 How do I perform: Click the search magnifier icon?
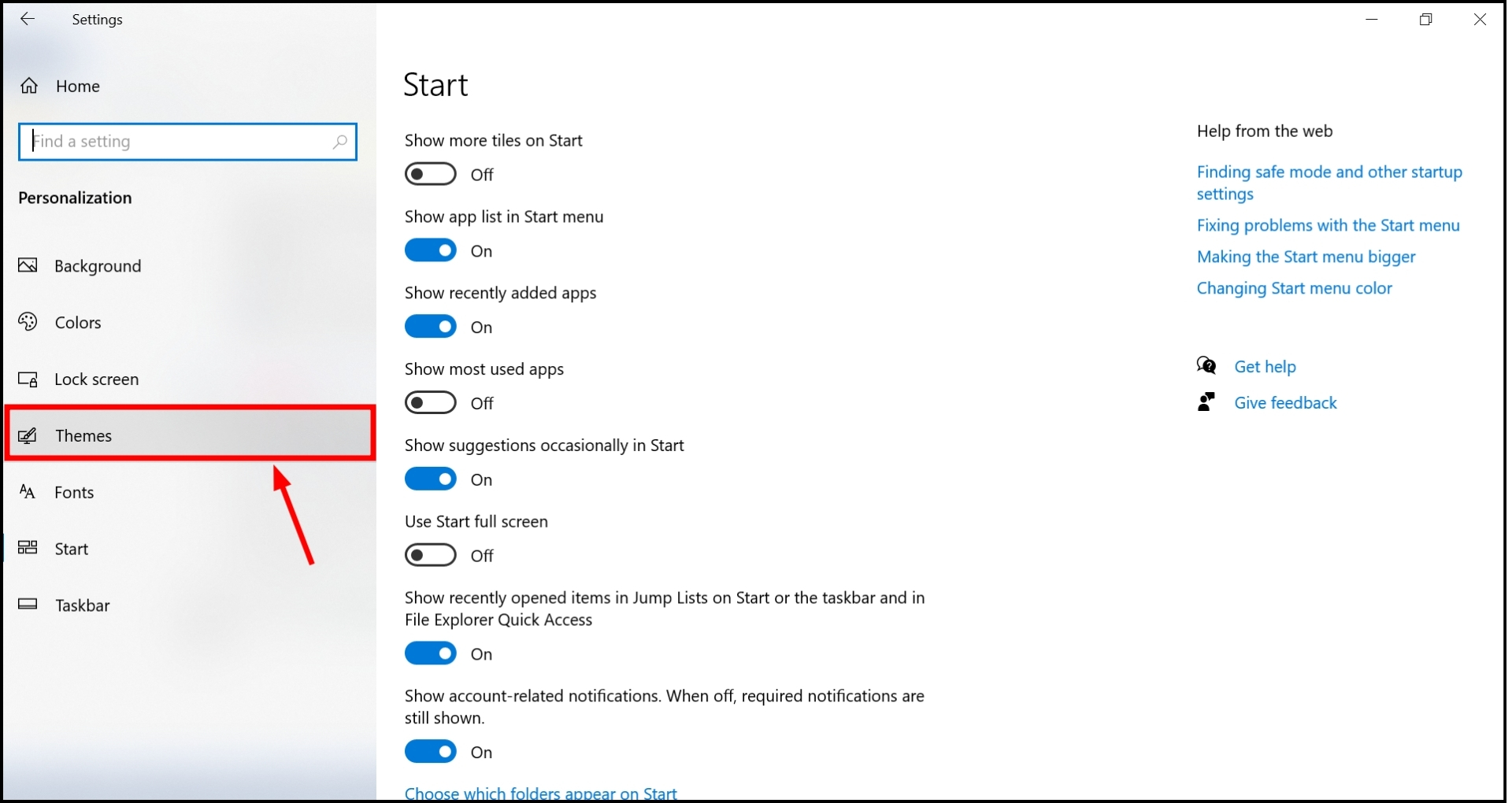[x=339, y=142]
